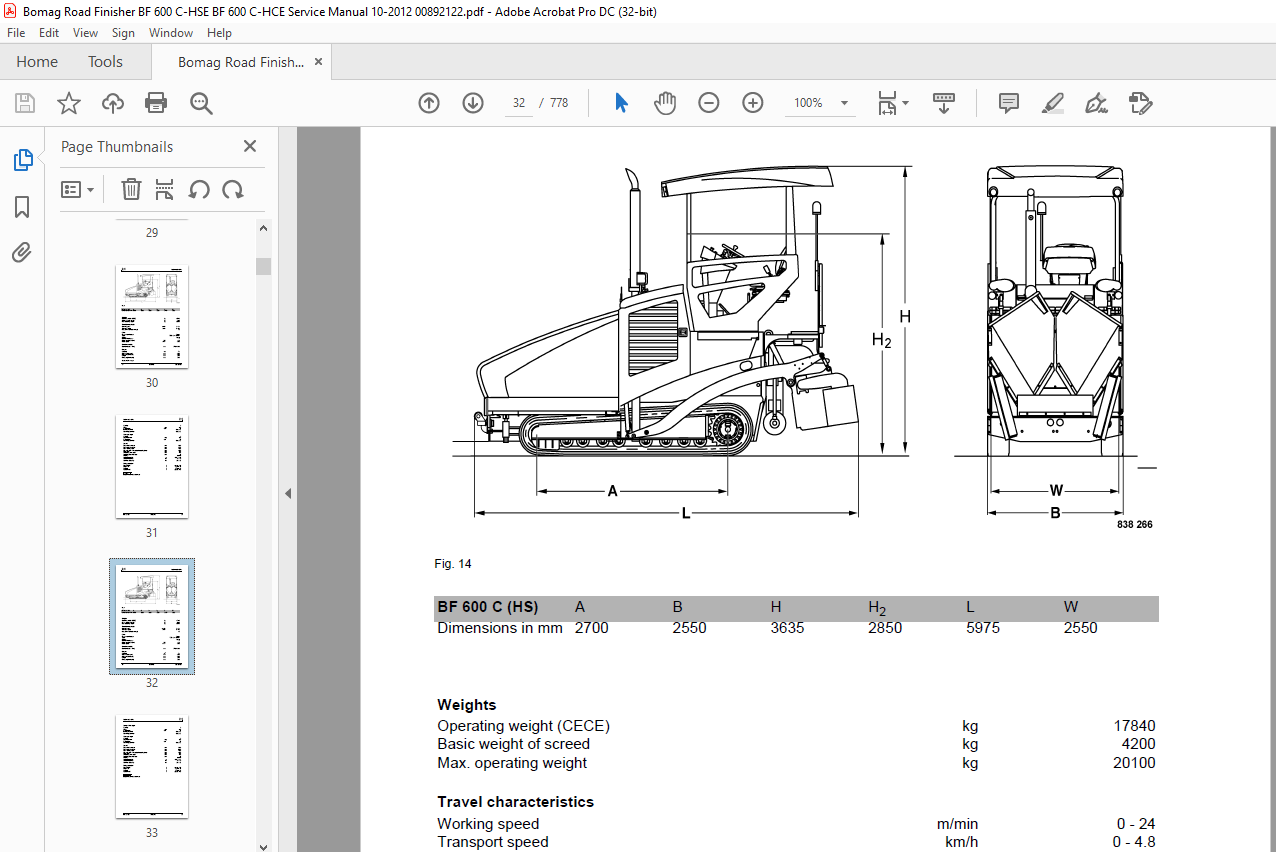1276x852 pixels.
Task: Upload the file to the cloud
Action: click(113, 103)
